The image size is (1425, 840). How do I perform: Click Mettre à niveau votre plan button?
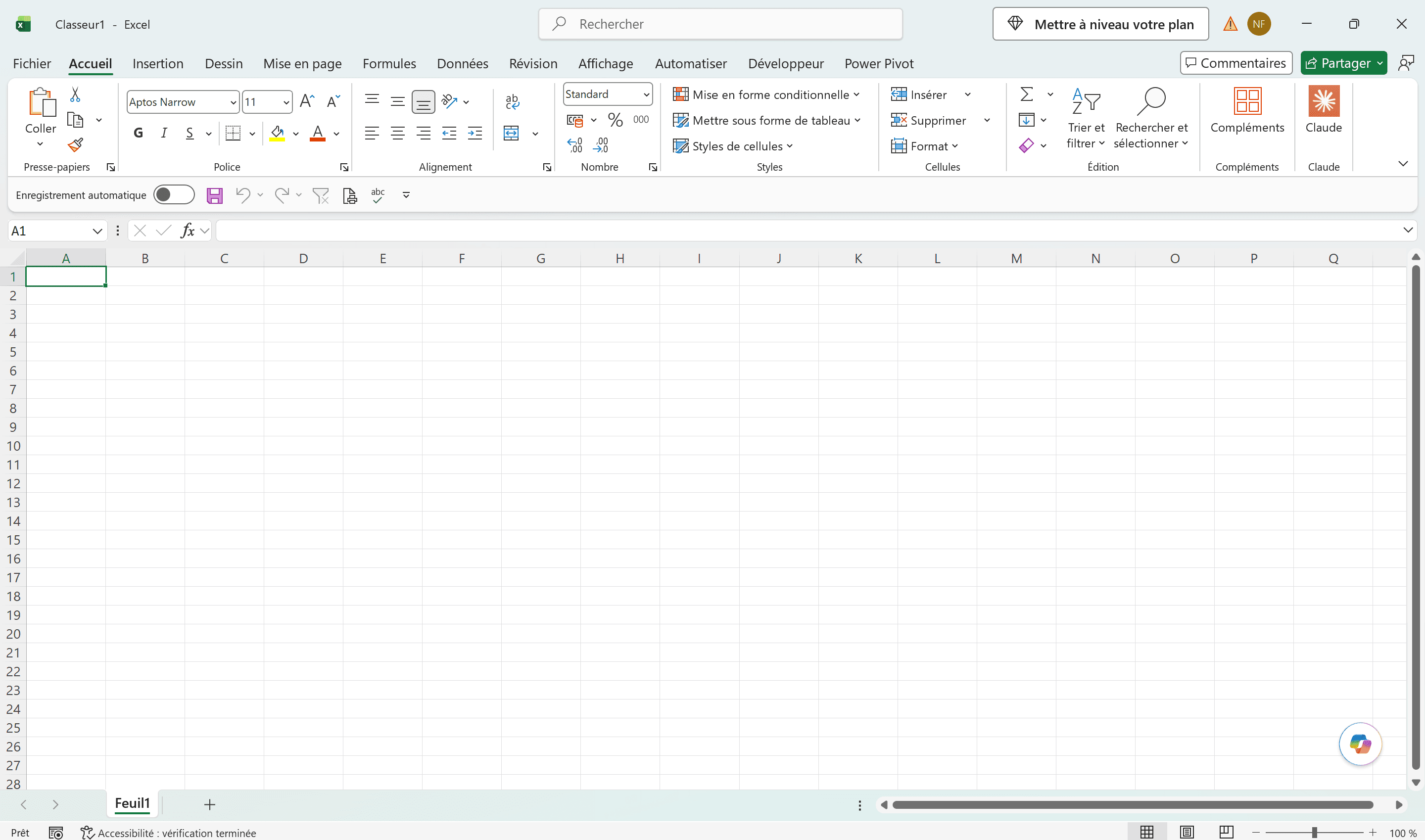[1100, 24]
